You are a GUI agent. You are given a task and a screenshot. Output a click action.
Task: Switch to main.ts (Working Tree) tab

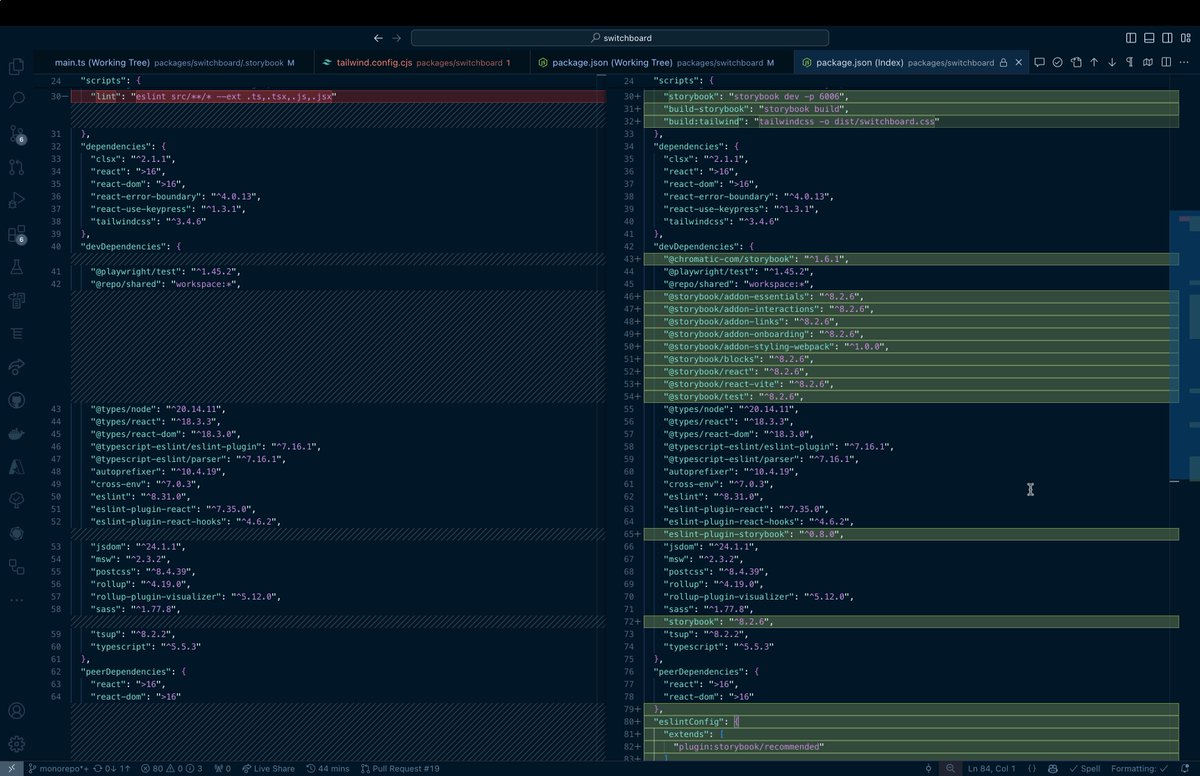point(175,62)
